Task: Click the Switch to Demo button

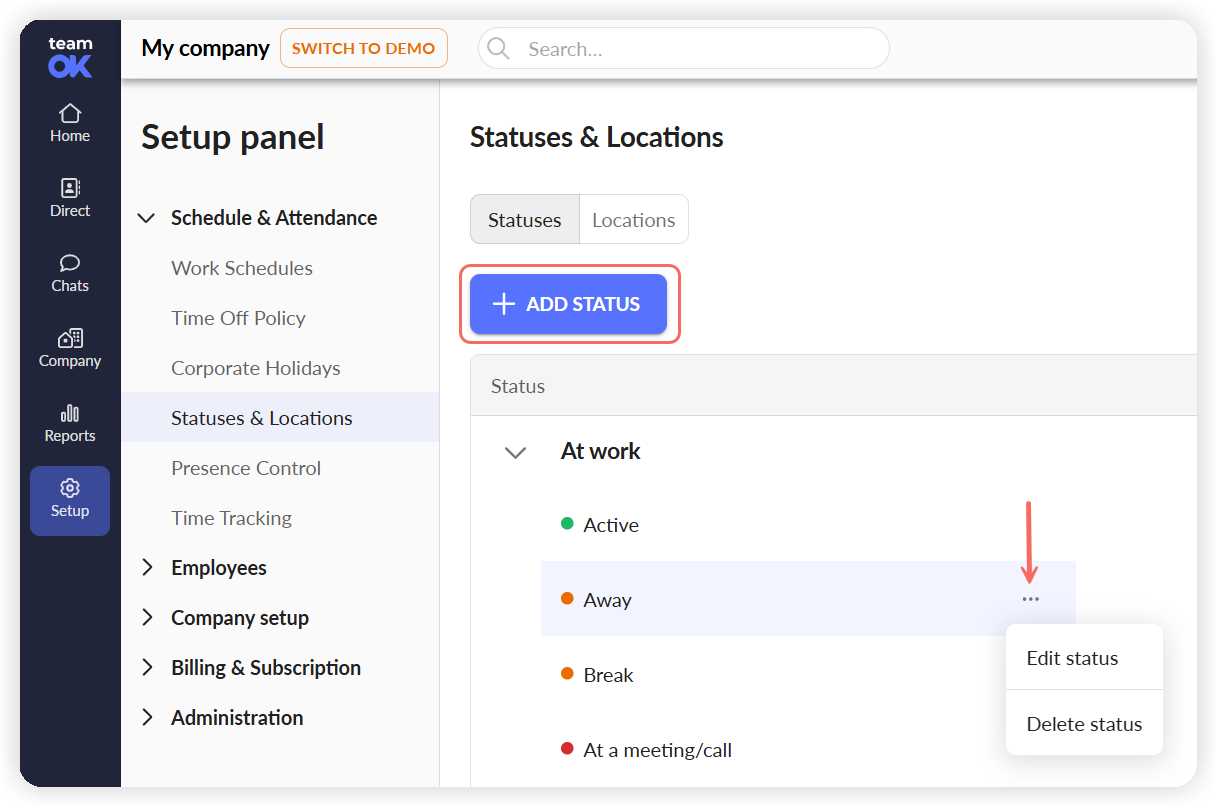Action: click(x=364, y=48)
